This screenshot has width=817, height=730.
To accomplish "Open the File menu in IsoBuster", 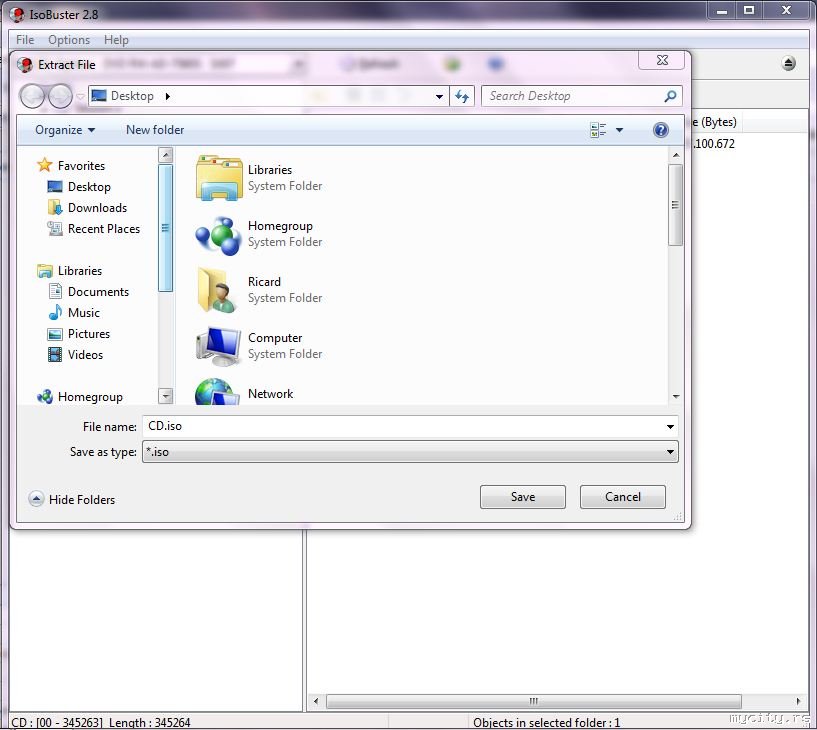I will click(25, 40).
